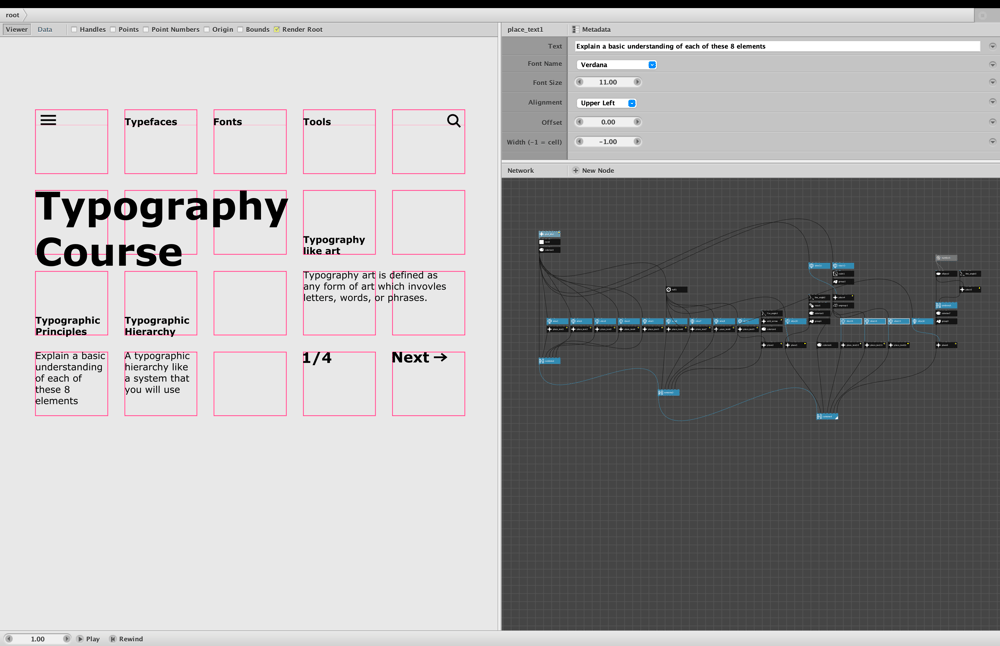Click the Rewind icon at bottom
Image resolution: width=1000 pixels, height=646 pixels.
(113, 638)
